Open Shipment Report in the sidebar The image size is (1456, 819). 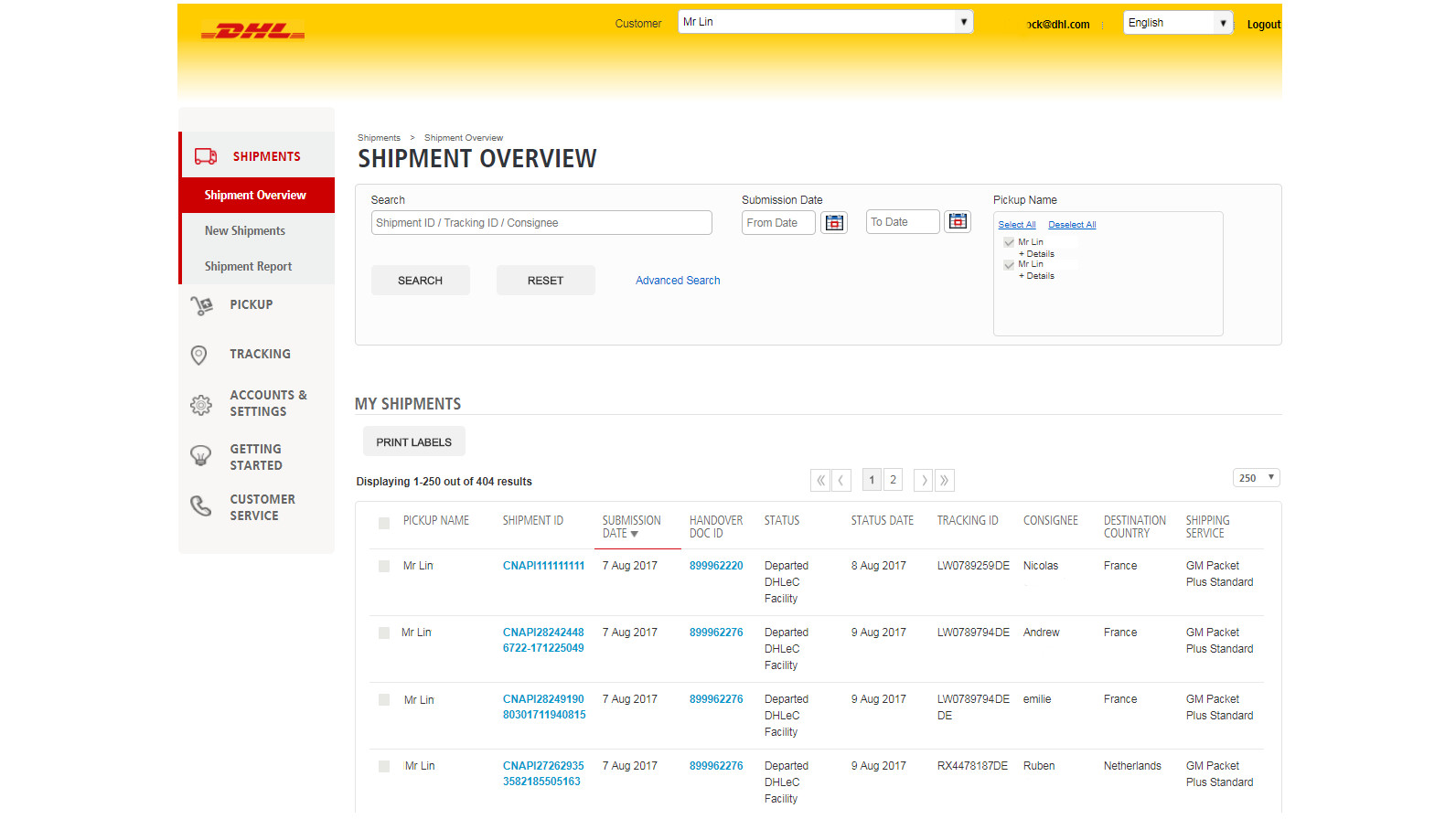click(x=248, y=267)
